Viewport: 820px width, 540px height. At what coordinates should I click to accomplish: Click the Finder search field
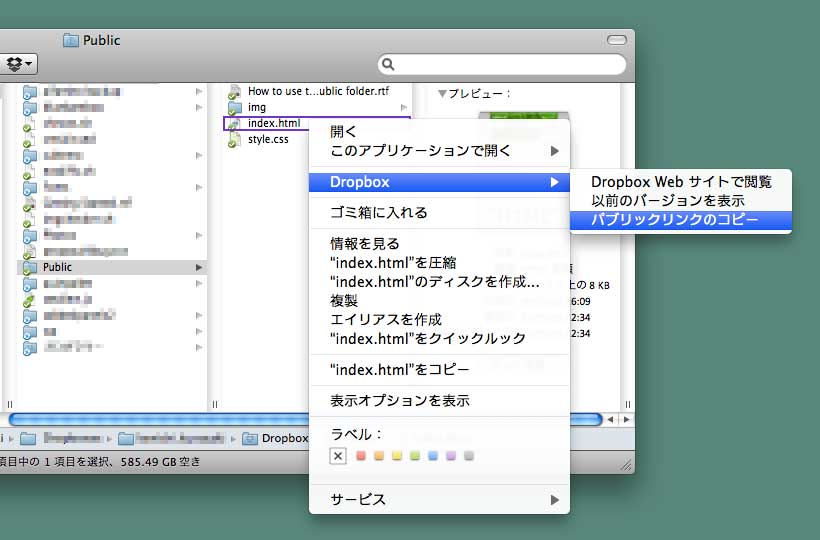[502, 64]
